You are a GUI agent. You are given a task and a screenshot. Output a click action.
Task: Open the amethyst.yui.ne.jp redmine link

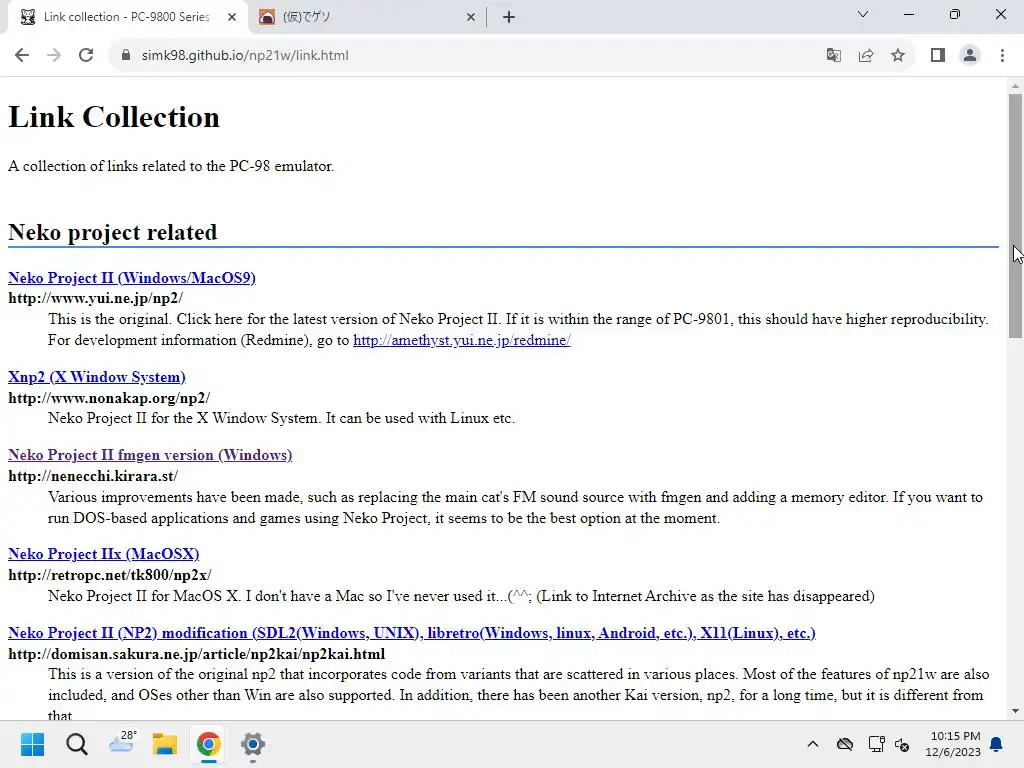coord(462,340)
